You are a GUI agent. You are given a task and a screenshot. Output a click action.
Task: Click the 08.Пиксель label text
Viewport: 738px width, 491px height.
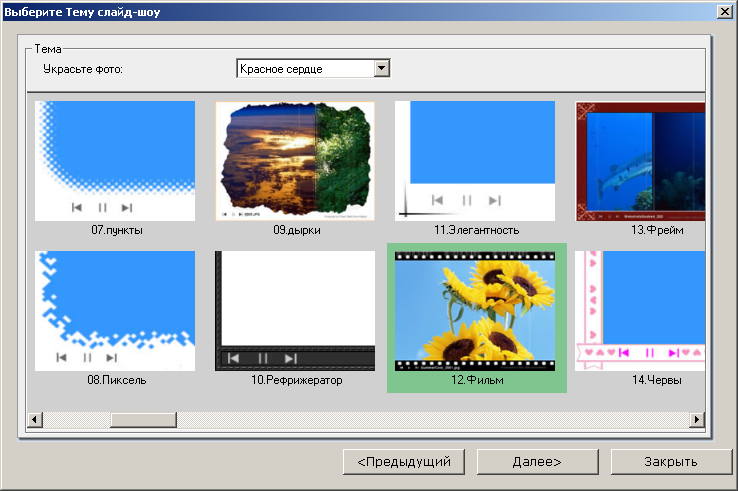[117, 380]
